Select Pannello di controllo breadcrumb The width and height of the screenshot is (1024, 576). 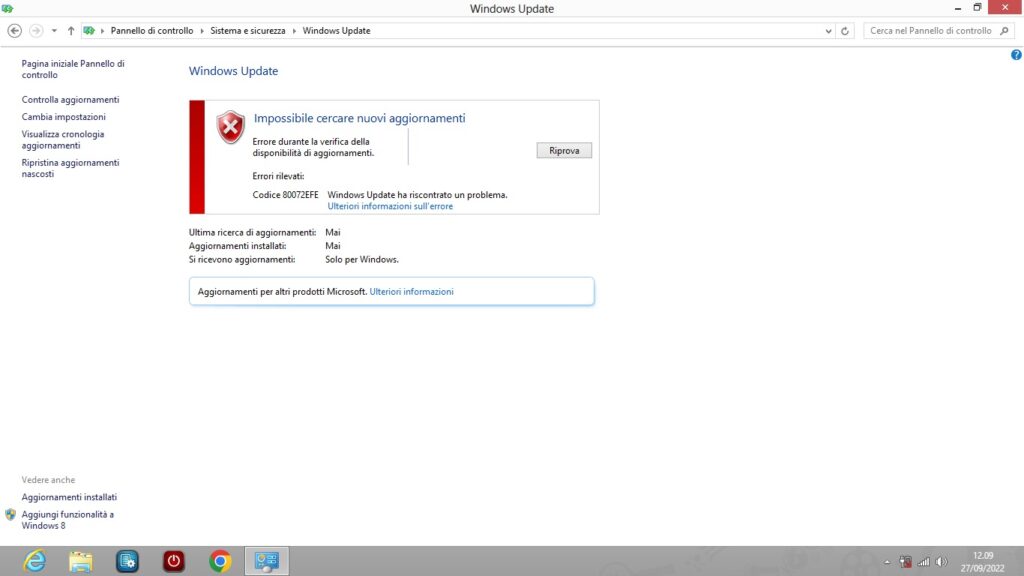click(152, 31)
